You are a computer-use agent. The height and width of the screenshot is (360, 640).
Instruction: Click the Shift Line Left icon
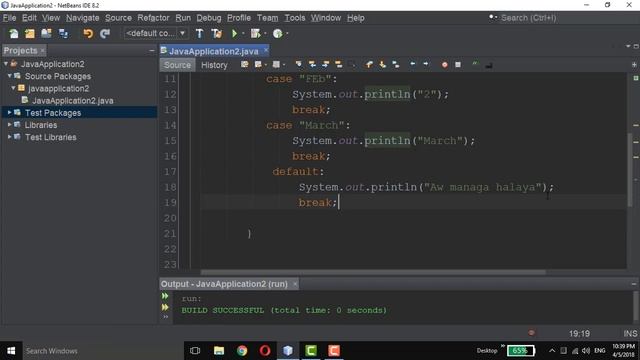[x=413, y=64]
